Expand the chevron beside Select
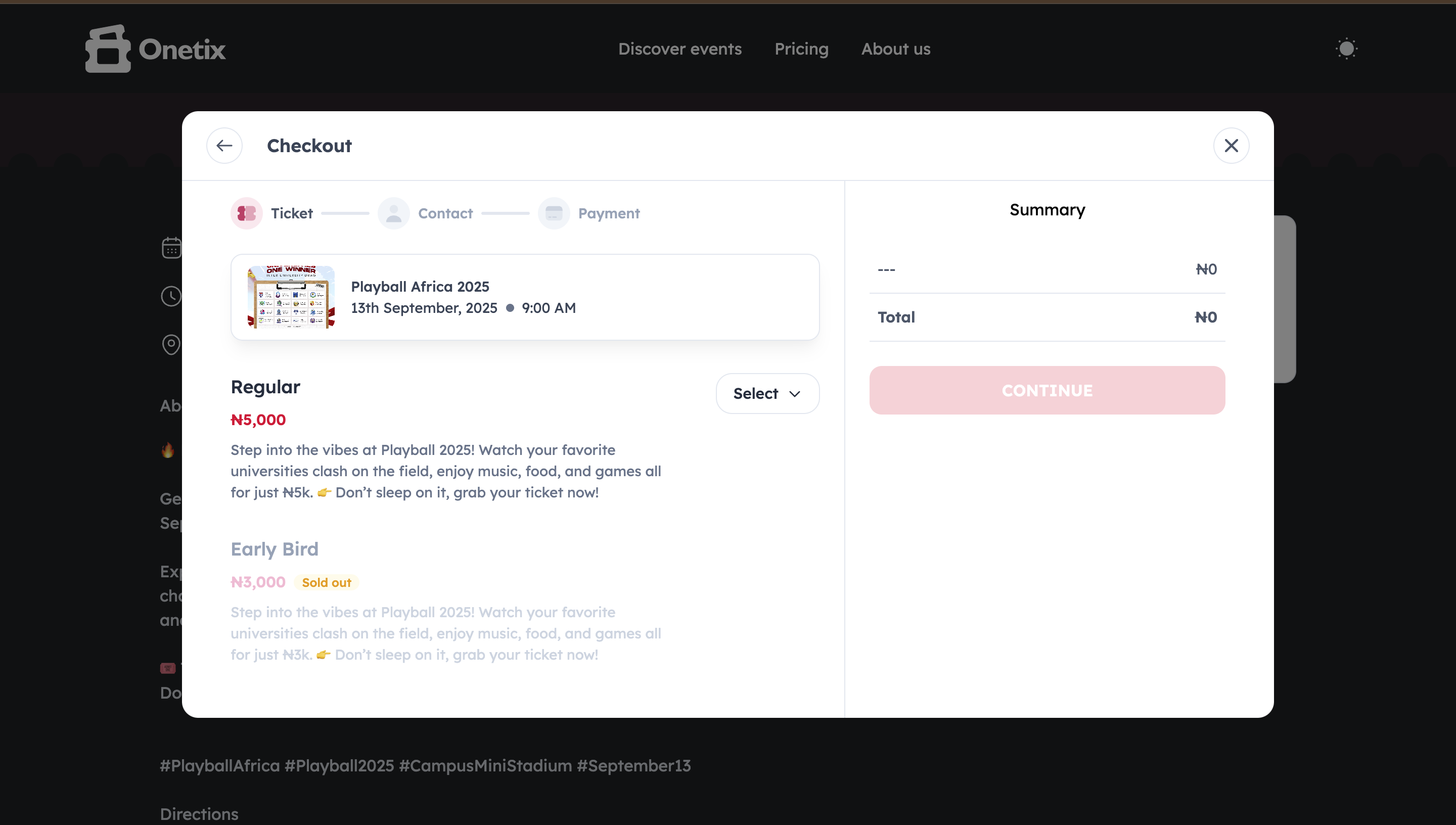The image size is (1456, 825). (x=794, y=393)
